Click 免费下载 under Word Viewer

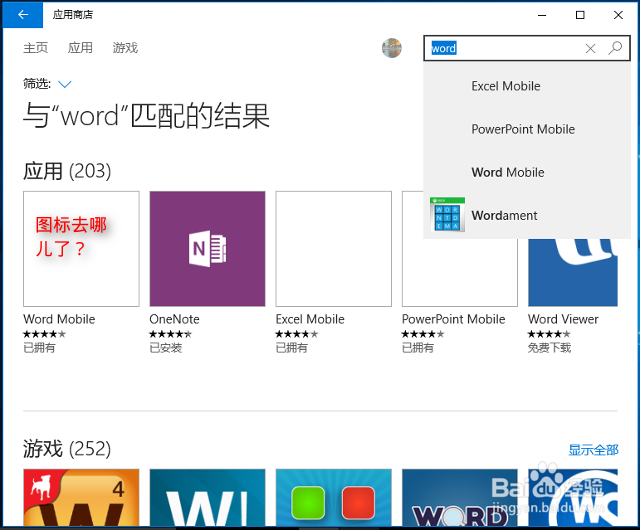pyautogui.click(x=549, y=348)
